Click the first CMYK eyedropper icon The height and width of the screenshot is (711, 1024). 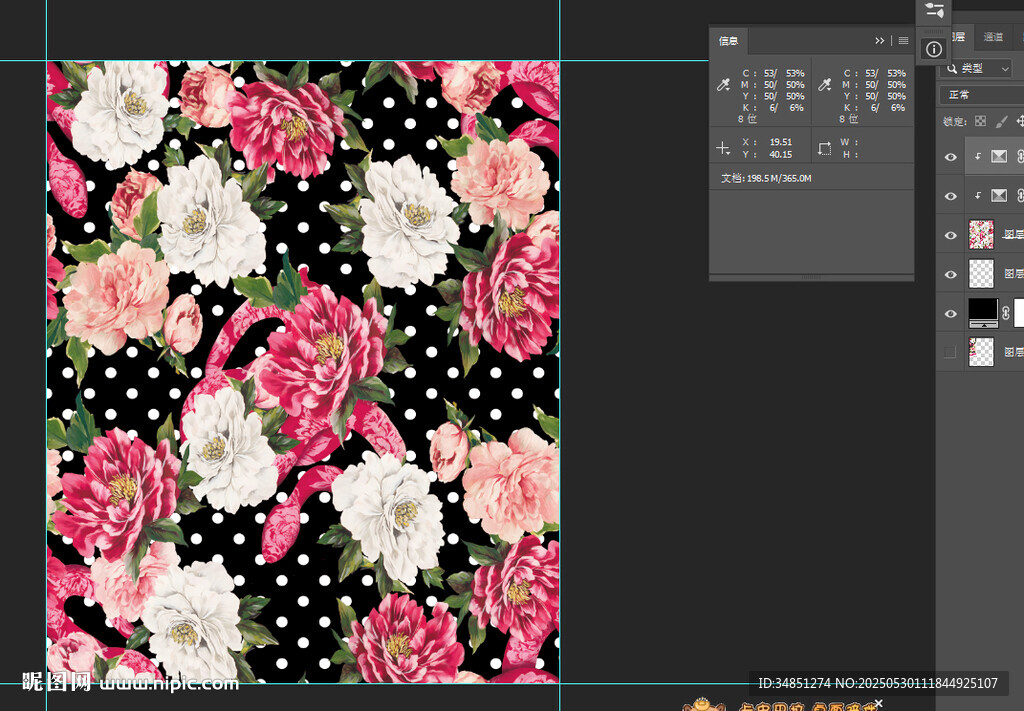point(724,86)
